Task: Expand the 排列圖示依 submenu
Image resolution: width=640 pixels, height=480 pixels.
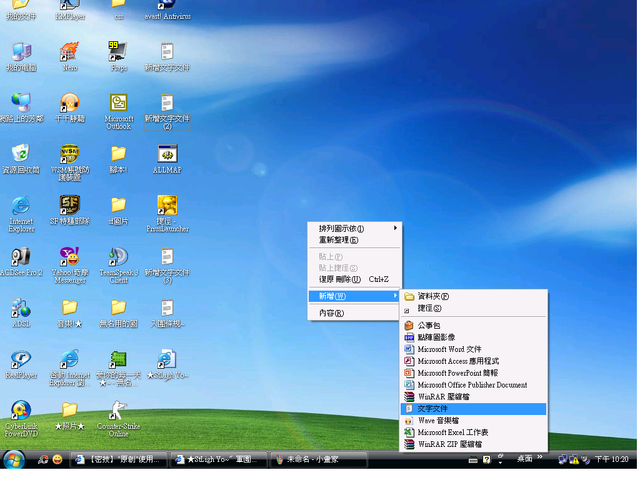Action: pyautogui.click(x=355, y=228)
